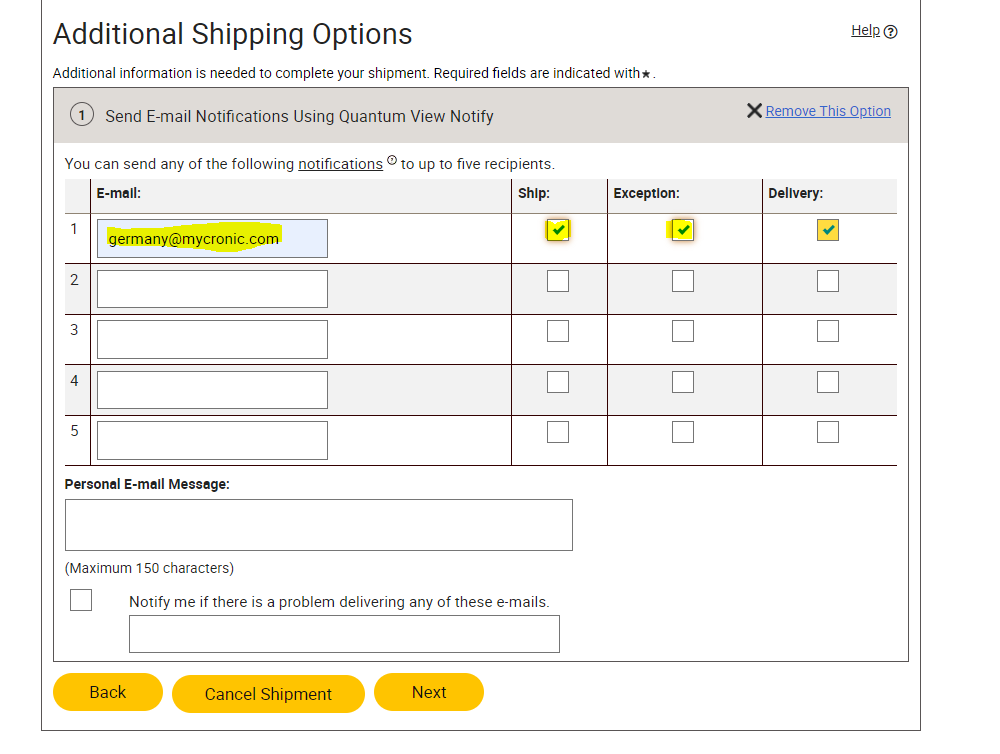Uncheck Delivery notification for recipient 1

[x=828, y=230]
